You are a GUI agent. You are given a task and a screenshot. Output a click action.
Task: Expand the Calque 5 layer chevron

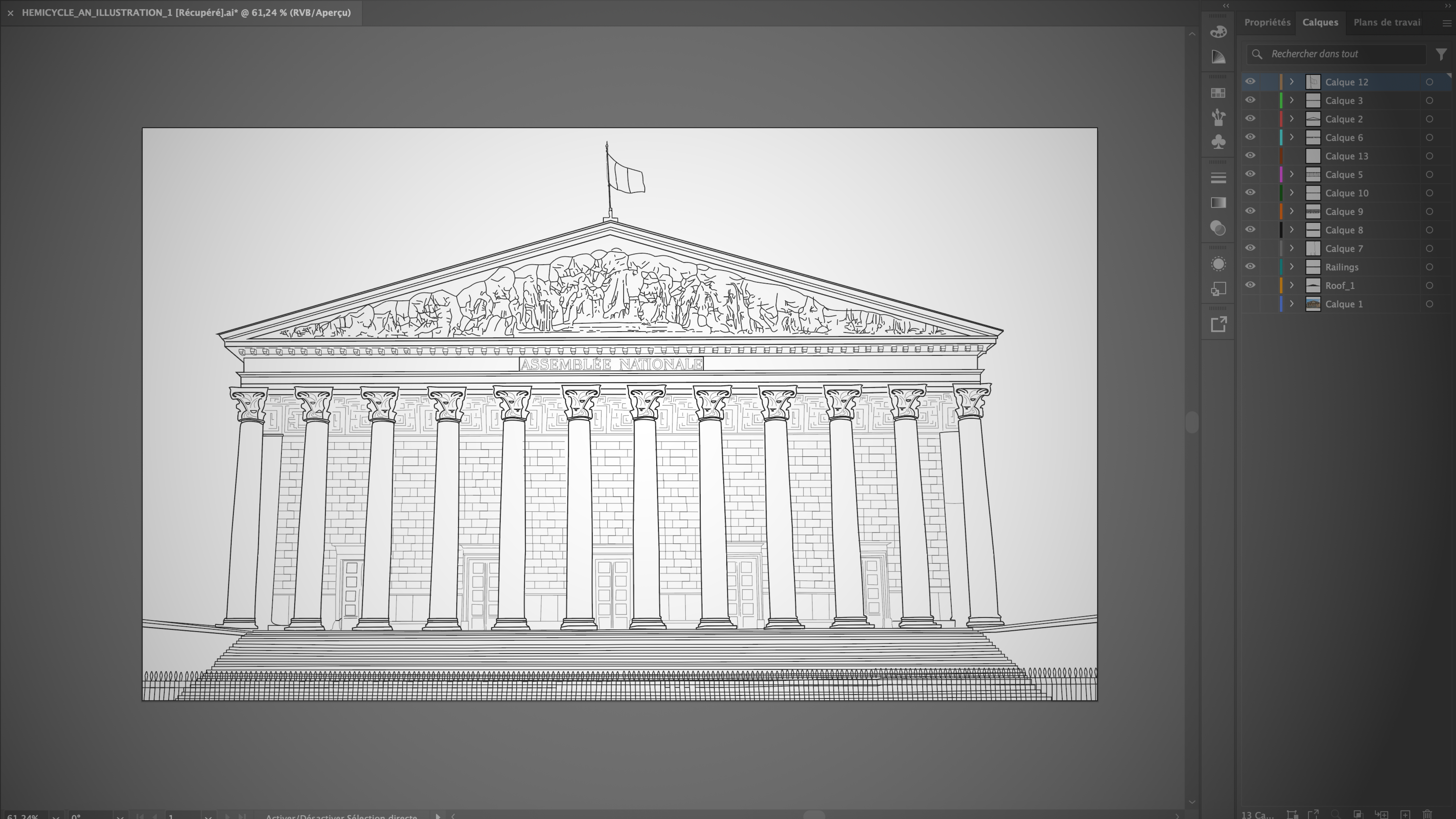click(x=1291, y=174)
